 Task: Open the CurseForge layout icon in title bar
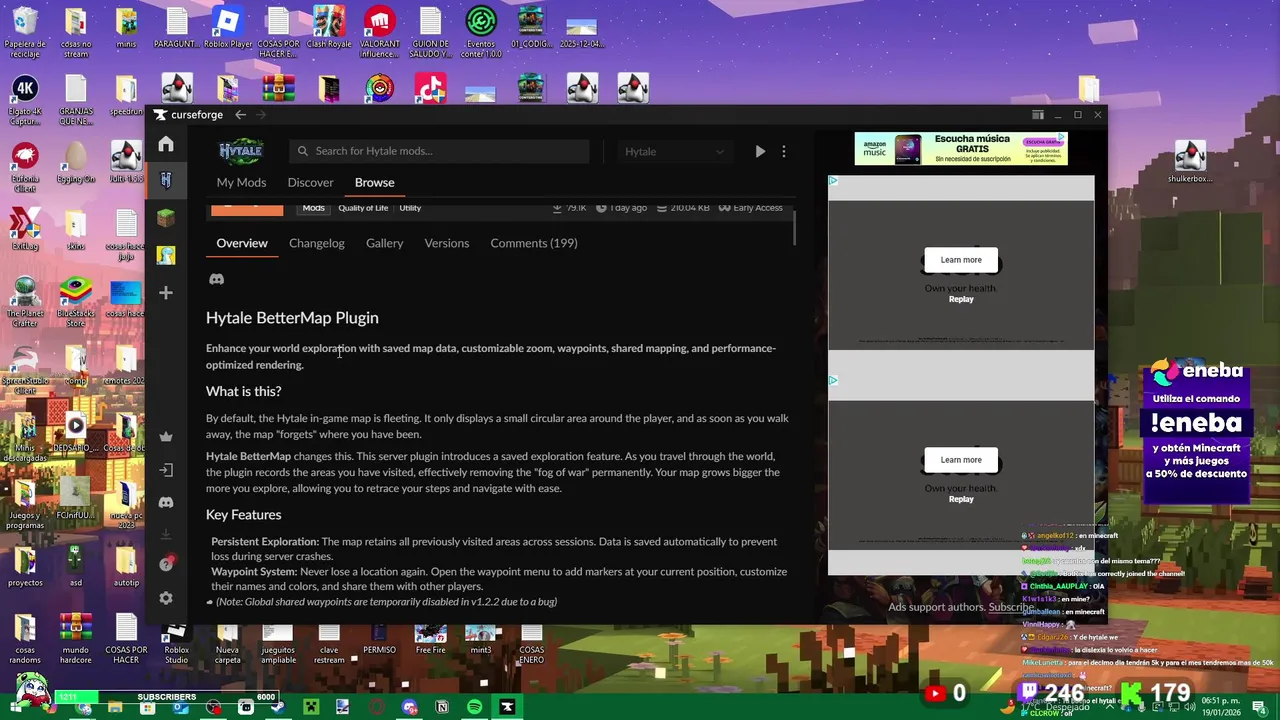[1038, 115]
